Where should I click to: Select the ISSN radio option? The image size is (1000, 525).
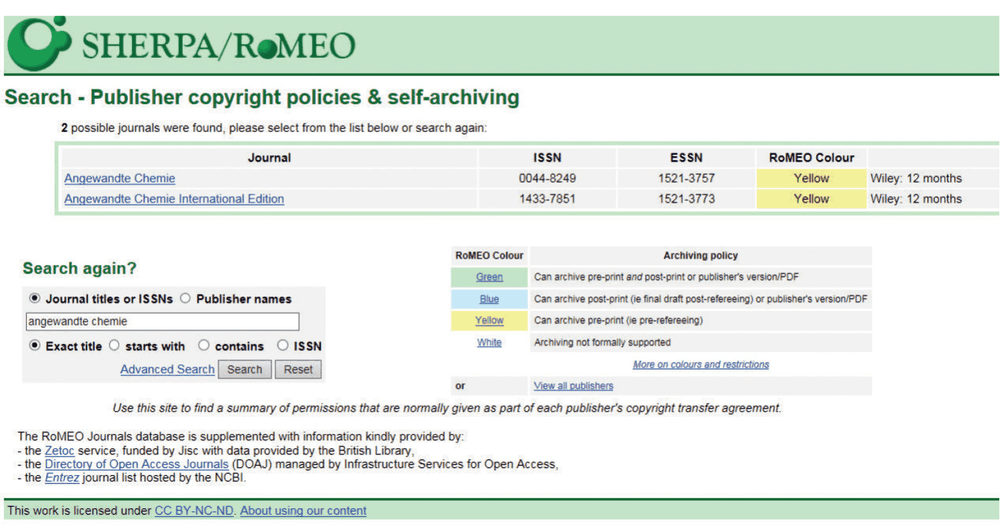pos(283,345)
